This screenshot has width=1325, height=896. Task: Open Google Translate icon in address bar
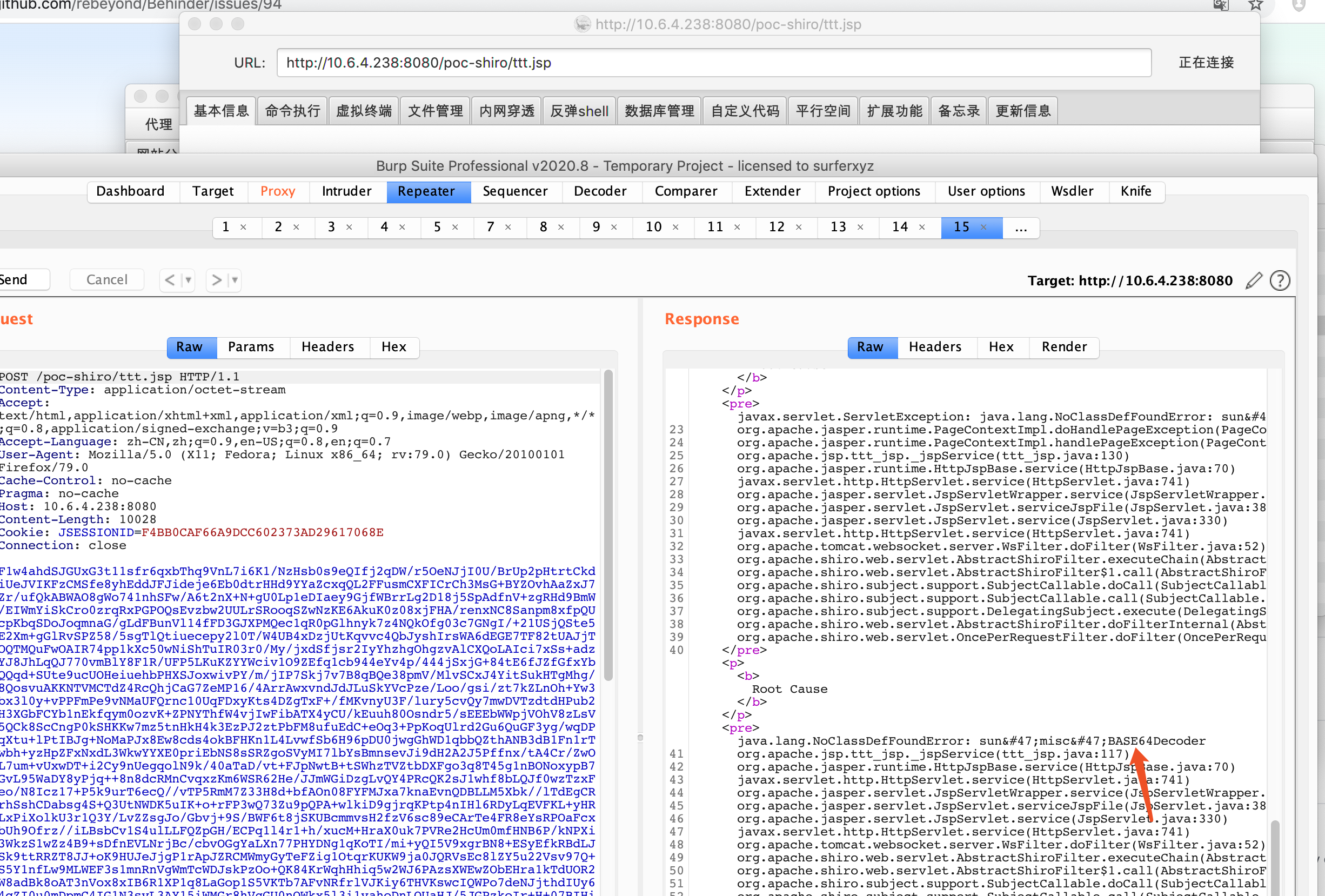click(1220, 5)
